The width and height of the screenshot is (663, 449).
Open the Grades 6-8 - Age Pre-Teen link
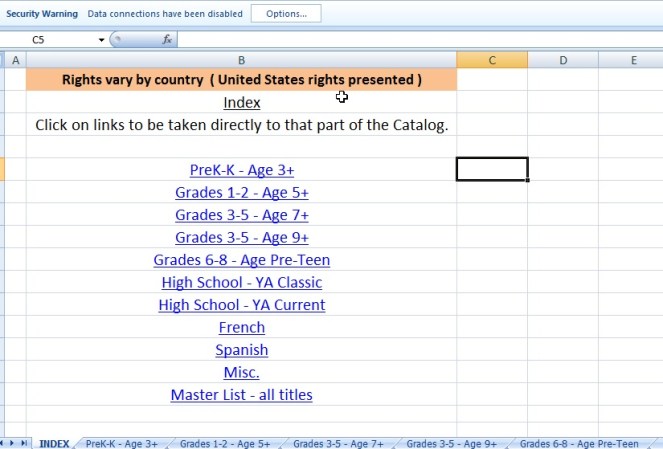[242, 260]
